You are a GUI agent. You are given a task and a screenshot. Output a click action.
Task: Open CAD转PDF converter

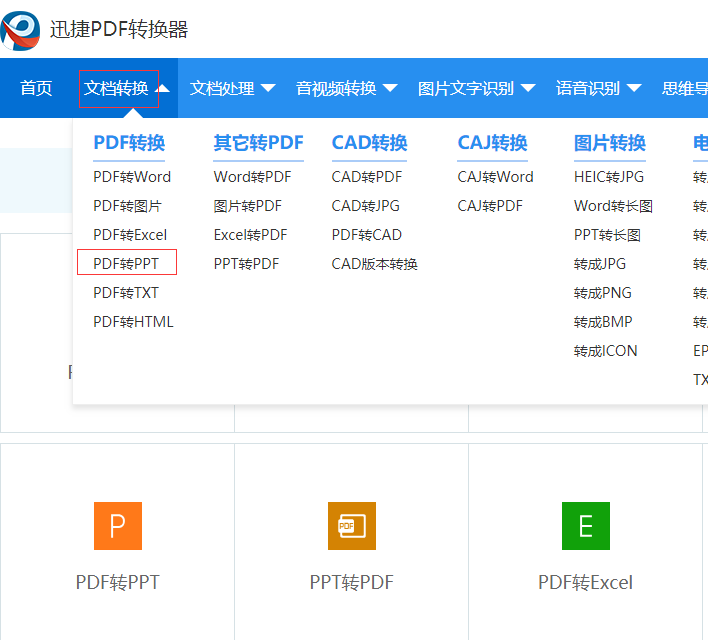367,177
